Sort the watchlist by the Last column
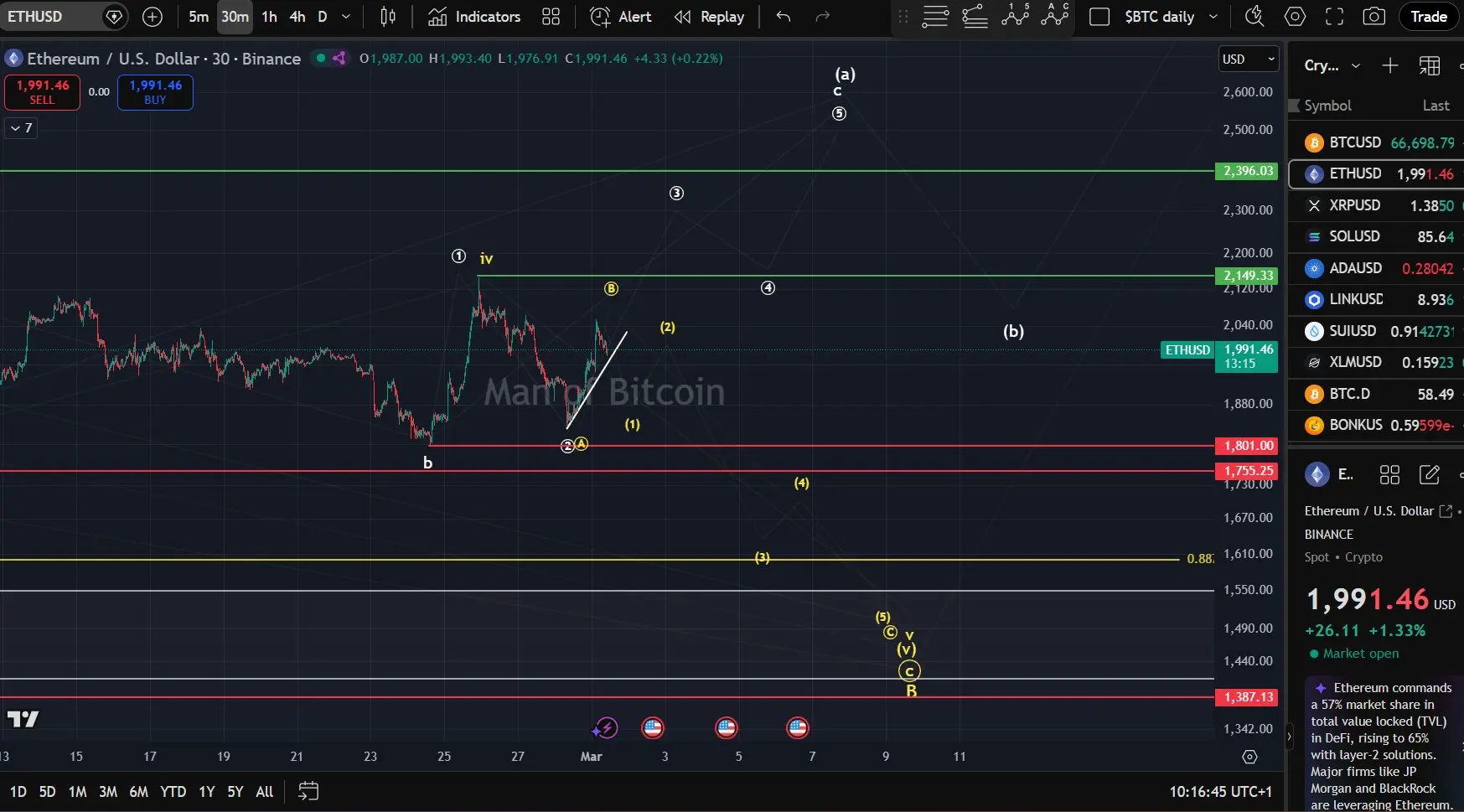Viewport: 1464px width, 812px height. 1436,106
